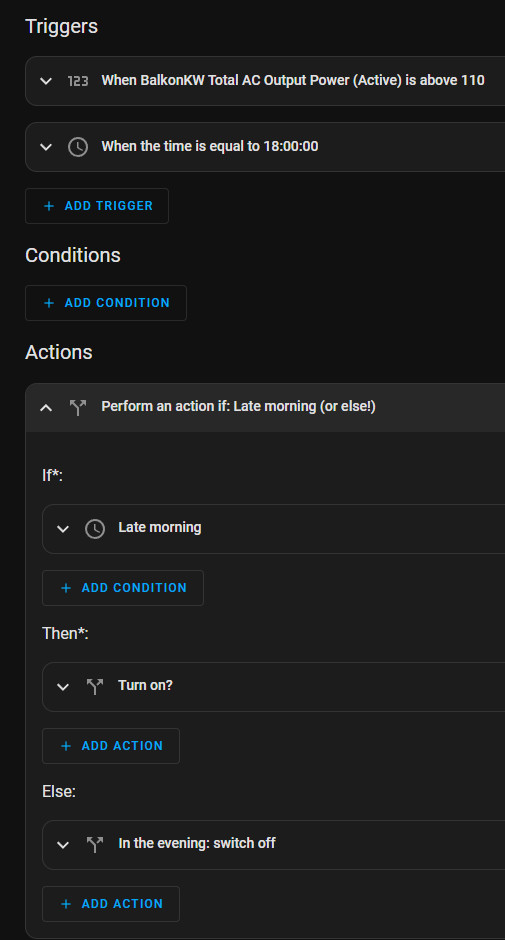Click the numeric state 123 trigger icon
The width and height of the screenshot is (505, 940).
click(x=78, y=81)
